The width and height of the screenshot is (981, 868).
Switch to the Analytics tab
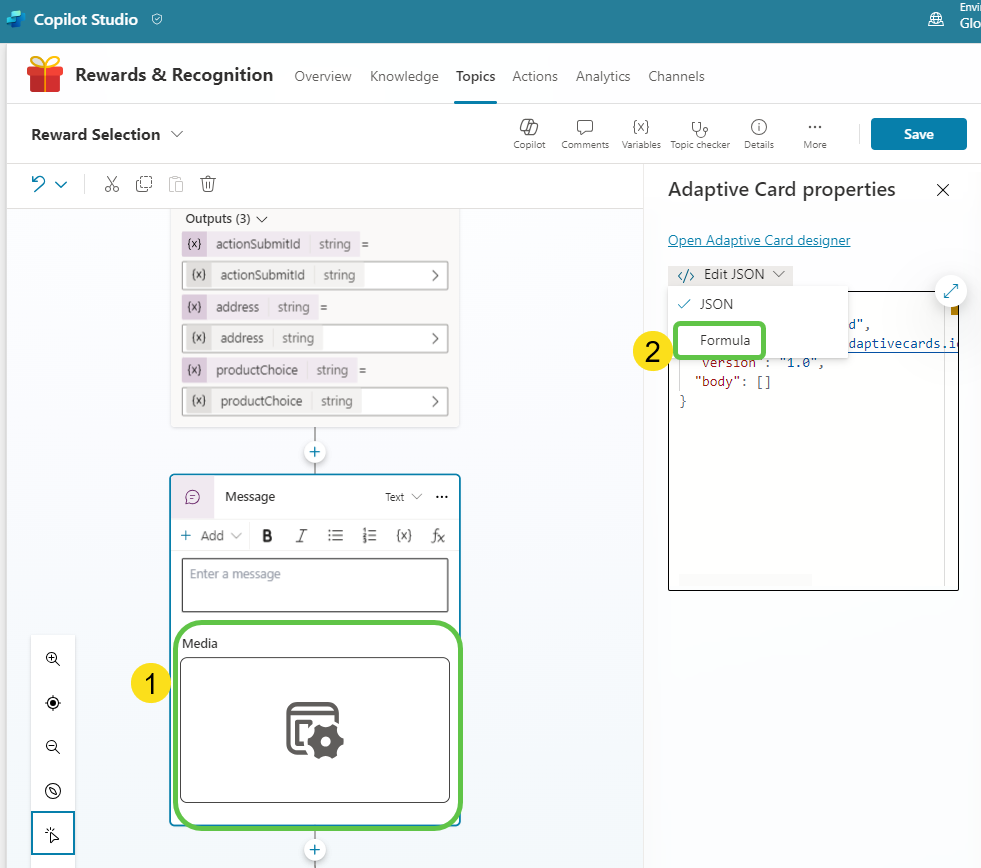pos(603,76)
